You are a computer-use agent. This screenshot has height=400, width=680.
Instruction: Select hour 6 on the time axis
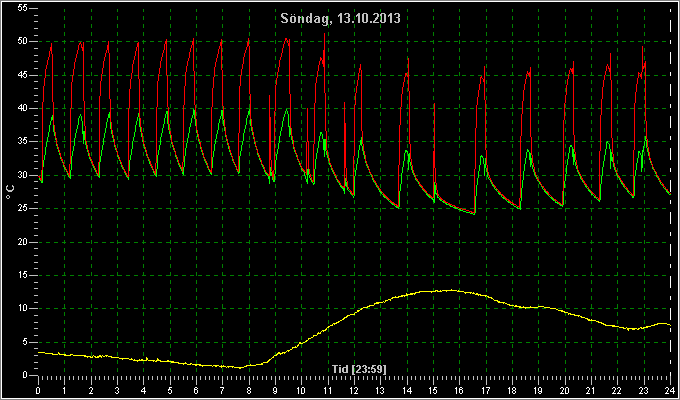click(196, 390)
